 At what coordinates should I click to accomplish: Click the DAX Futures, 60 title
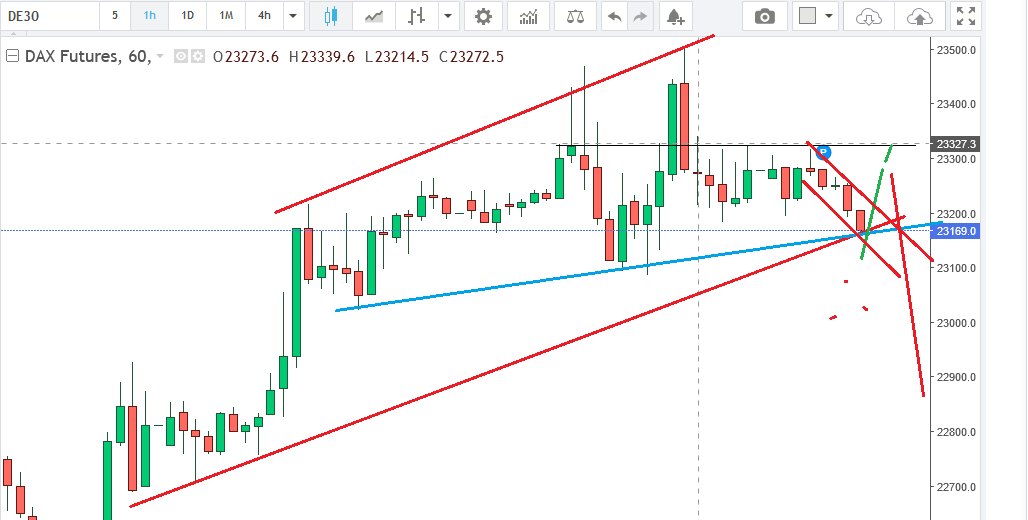pos(88,57)
